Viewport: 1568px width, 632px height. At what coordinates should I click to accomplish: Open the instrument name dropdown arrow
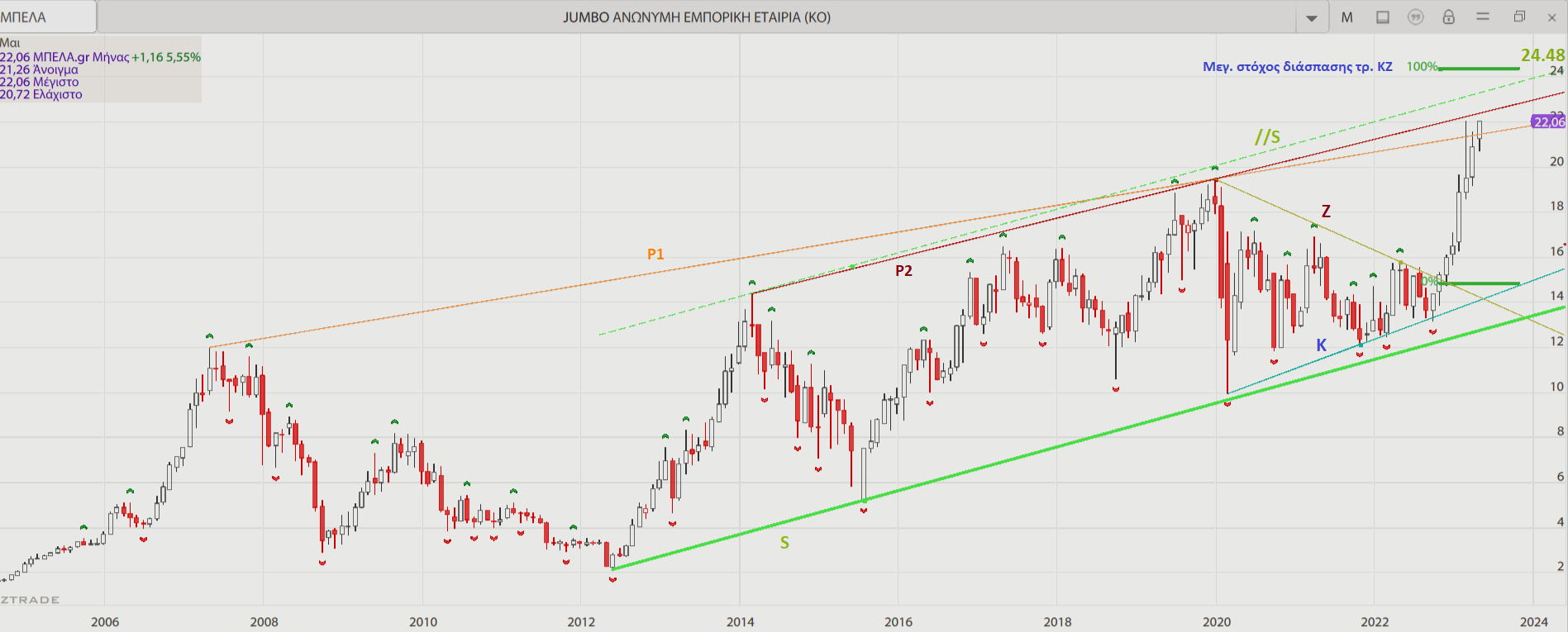pyautogui.click(x=1312, y=18)
